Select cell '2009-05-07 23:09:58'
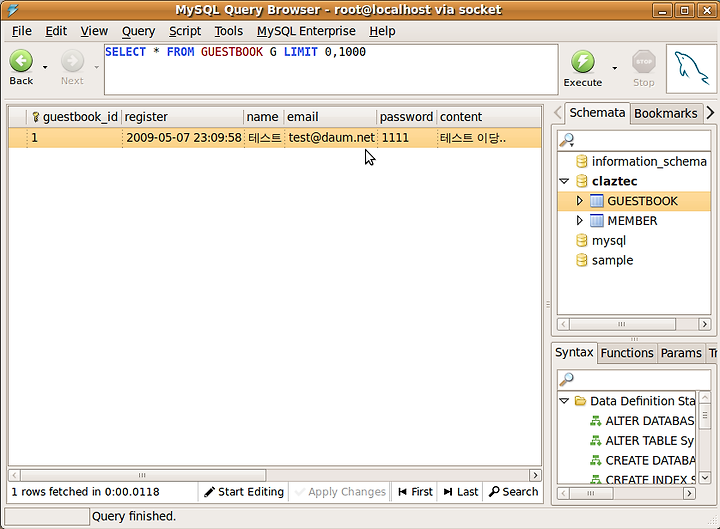The height and width of the screenshot is (529, 720). pyautogui.click(x=183, y=138)
